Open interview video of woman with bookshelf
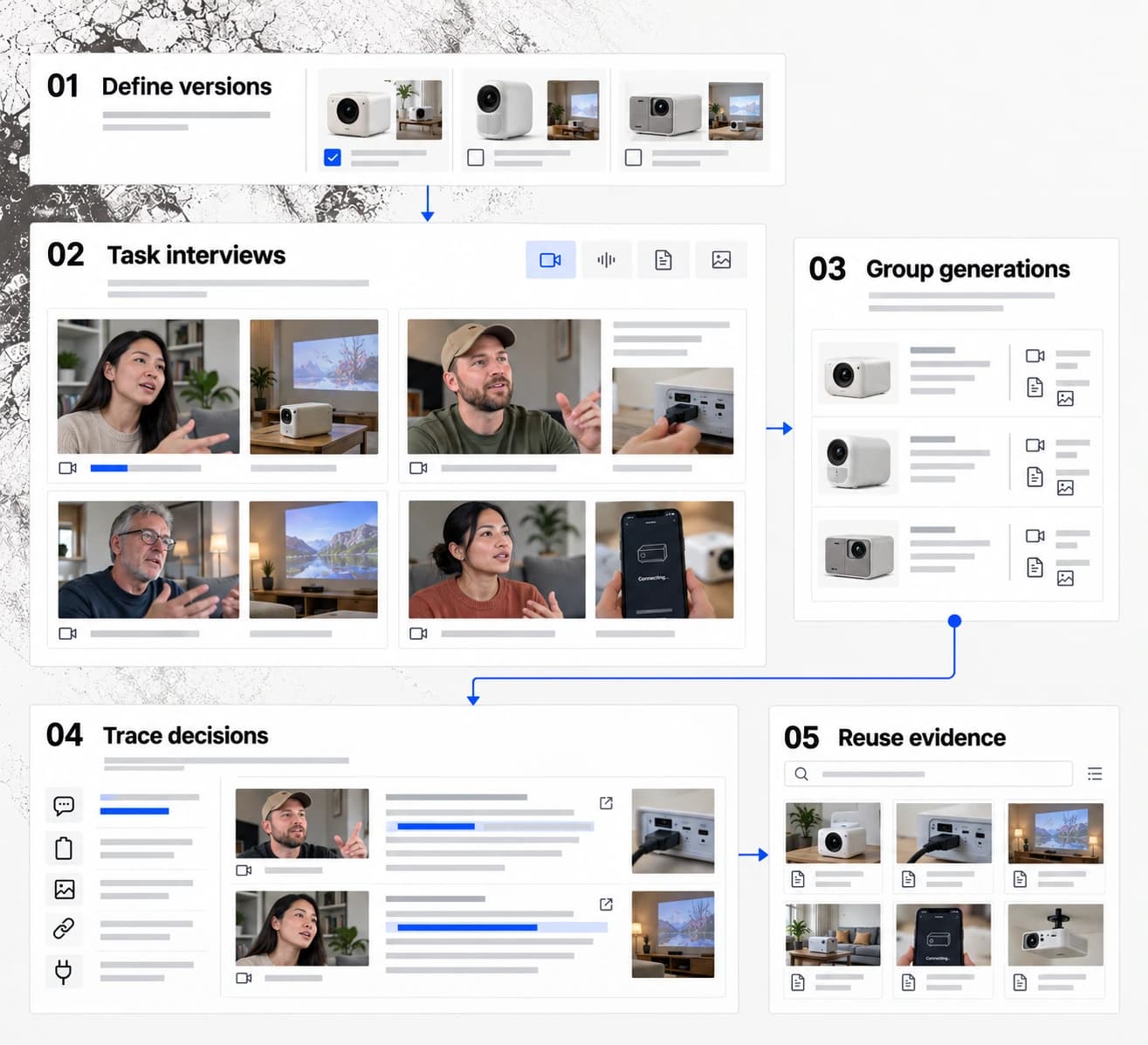1148x1045 pixels. pyautogui.click(x=148, y=386)
